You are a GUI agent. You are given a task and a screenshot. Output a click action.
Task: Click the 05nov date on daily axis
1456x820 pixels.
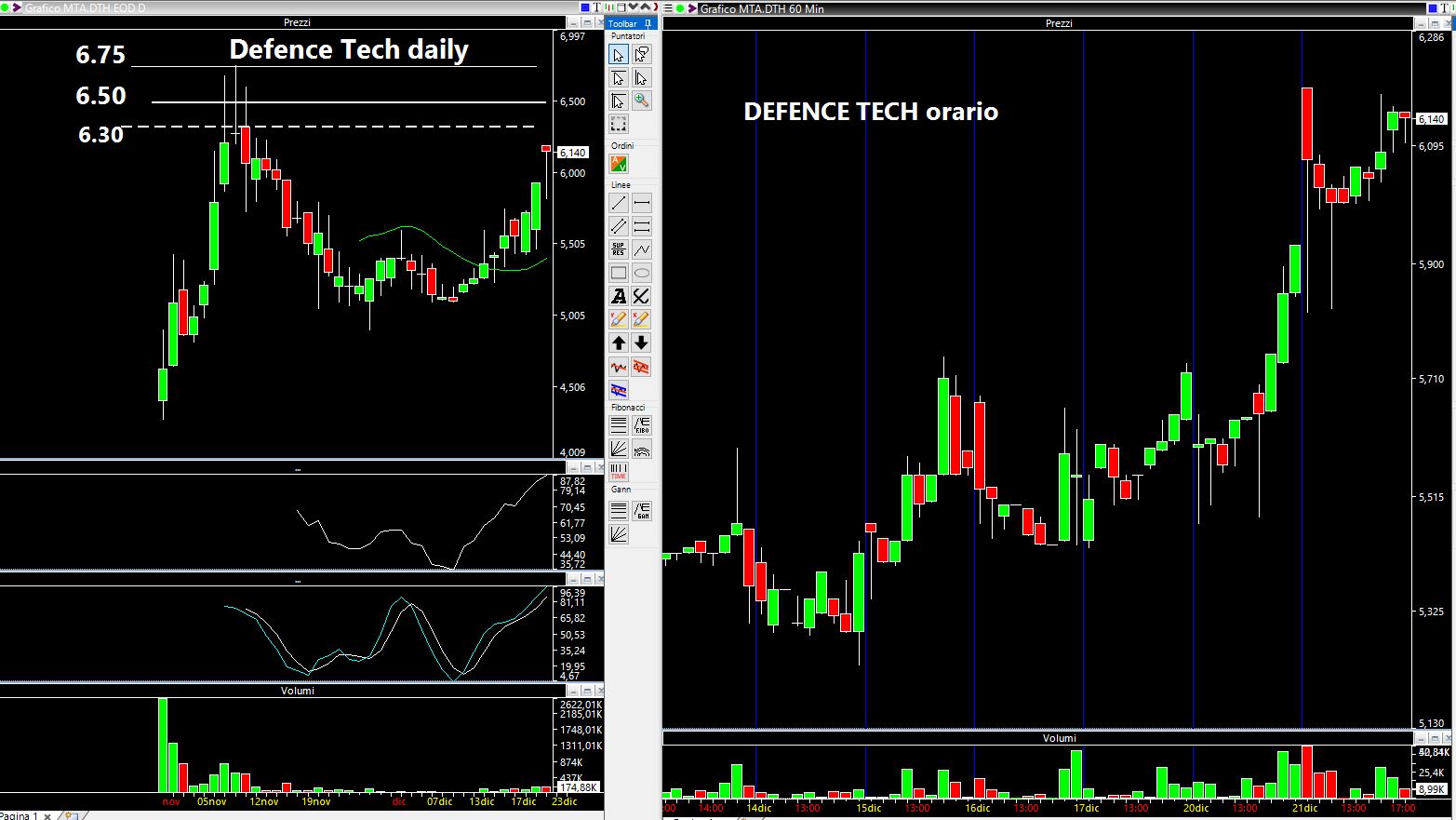211,801
